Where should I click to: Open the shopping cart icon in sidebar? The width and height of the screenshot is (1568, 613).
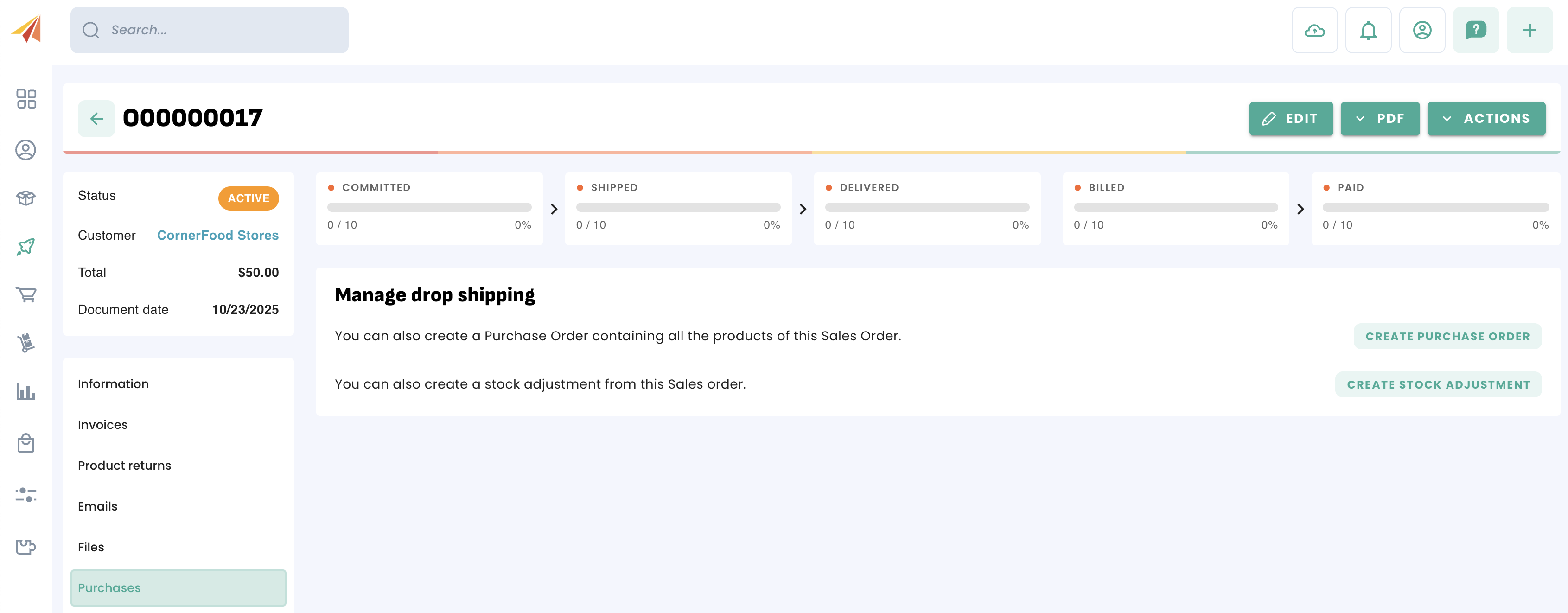point(26,295)
